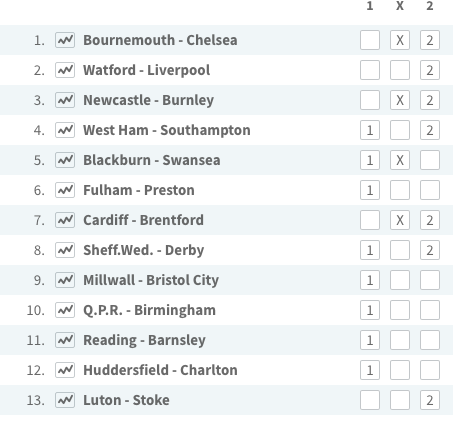Image resolution: width=453 pixels, height=424 pixels.
Task: Mark away win 2 for Blackburn - Swansea
Action: click(430, 160)
